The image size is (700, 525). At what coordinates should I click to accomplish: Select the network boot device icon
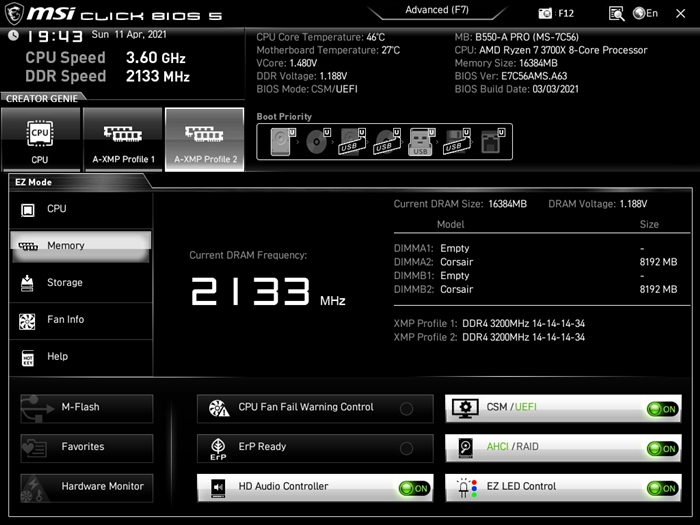492,142
